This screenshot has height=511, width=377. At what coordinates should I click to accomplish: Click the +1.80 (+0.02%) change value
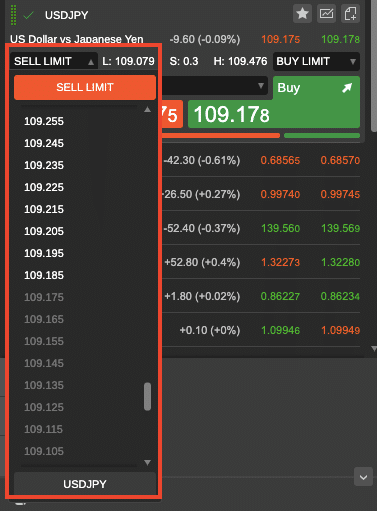[x=202, y=296]
